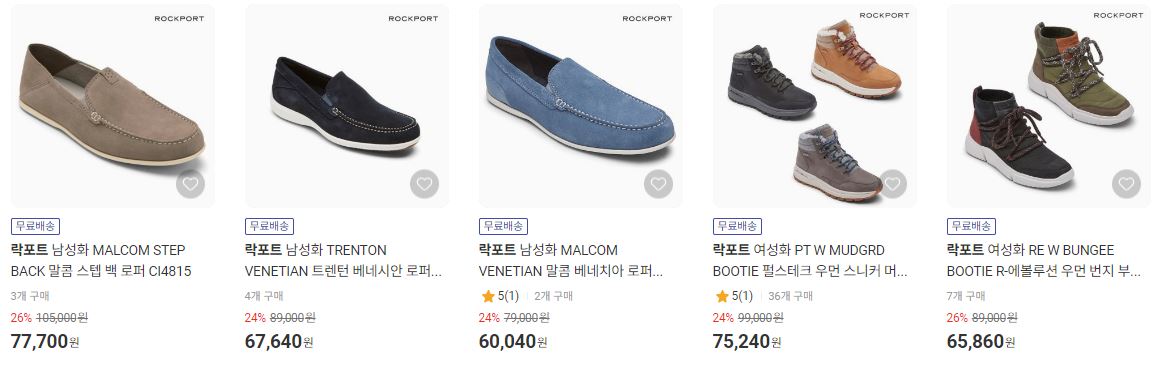Open three-boot MUDGRD BOOTIE product image
This screenshot has width=1155, height=378.
815,106
